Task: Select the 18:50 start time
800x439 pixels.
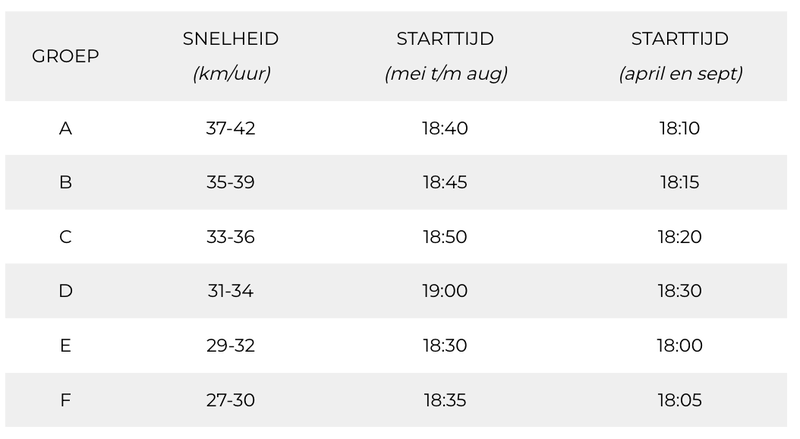Action: 445,237
